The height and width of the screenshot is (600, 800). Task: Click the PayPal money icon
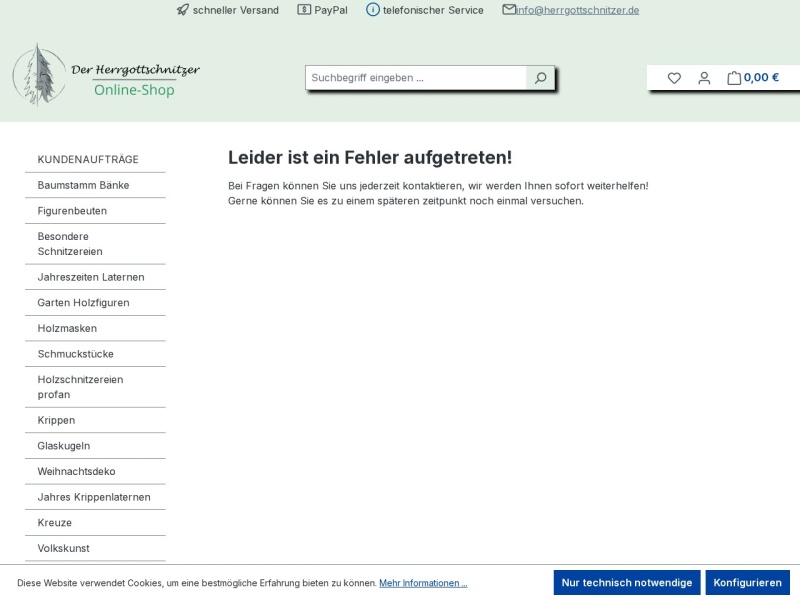[304, 10]
